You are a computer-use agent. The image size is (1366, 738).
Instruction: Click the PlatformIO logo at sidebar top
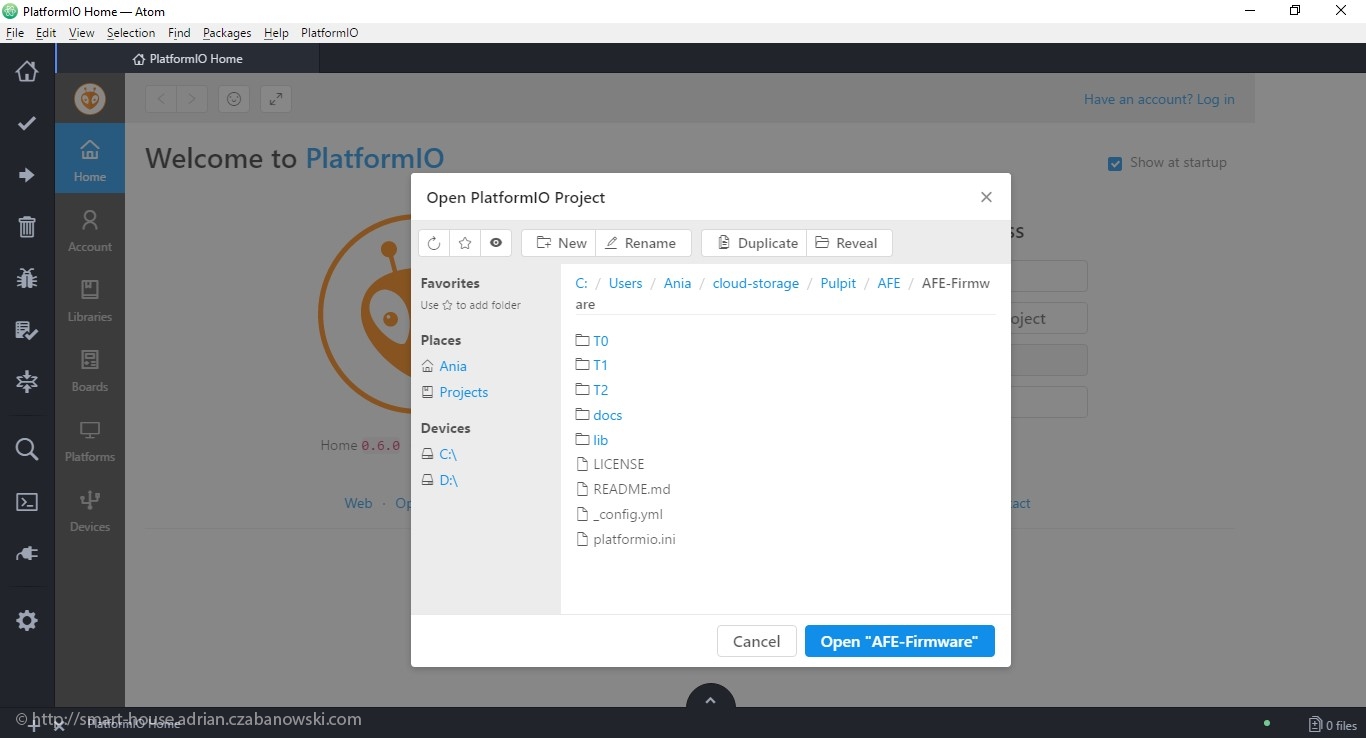click(90, 99)
